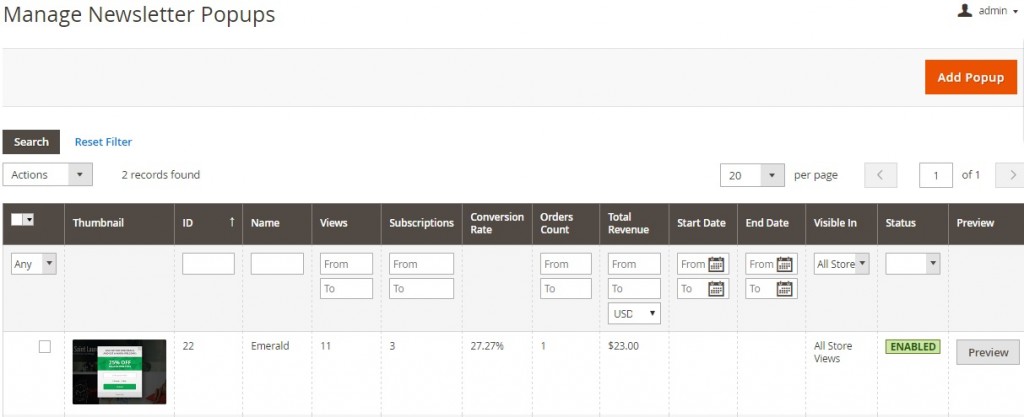Image resolution: width=1024 pixels, height=417 pixels.
Task: Sort by the Conversion Rate column header
Action: pos(497,223)
